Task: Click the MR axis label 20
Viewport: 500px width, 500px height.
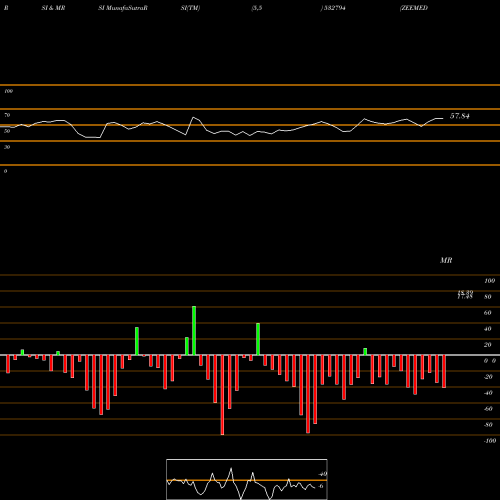Action: click(x=488, y=345)
